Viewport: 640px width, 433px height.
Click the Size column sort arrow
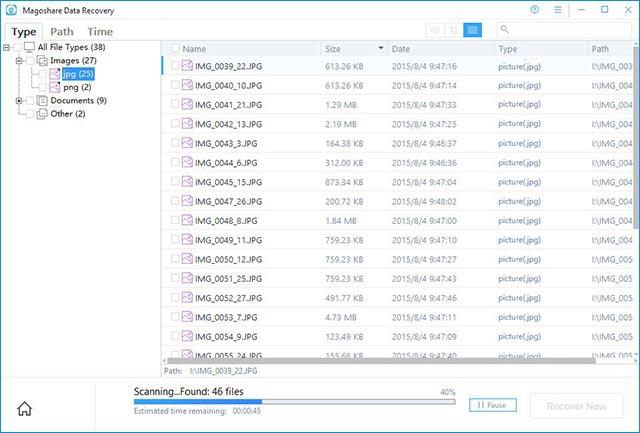click(x=381, y=48)
